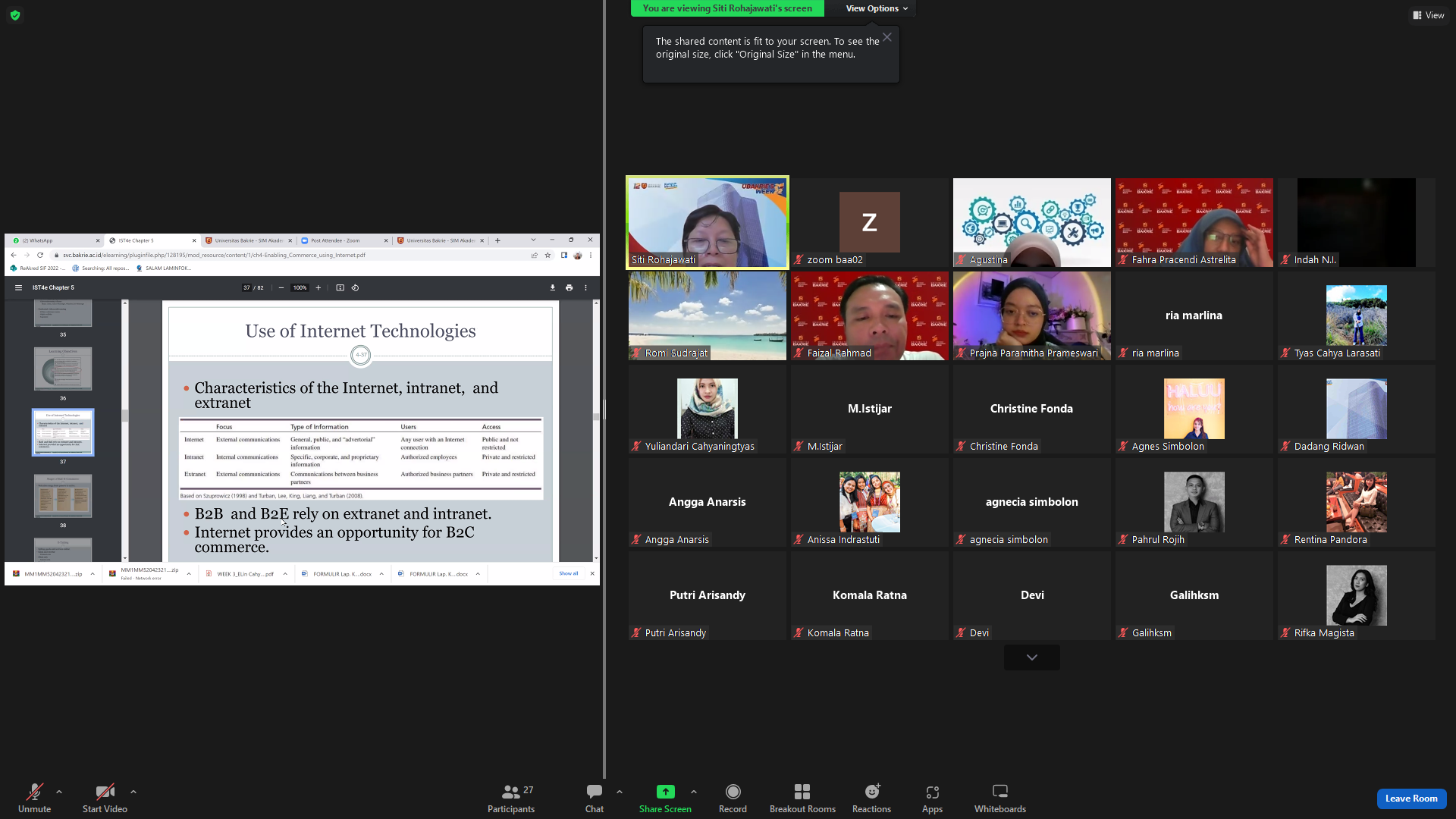Start Video using the camera toggle

tap(105, 799)
